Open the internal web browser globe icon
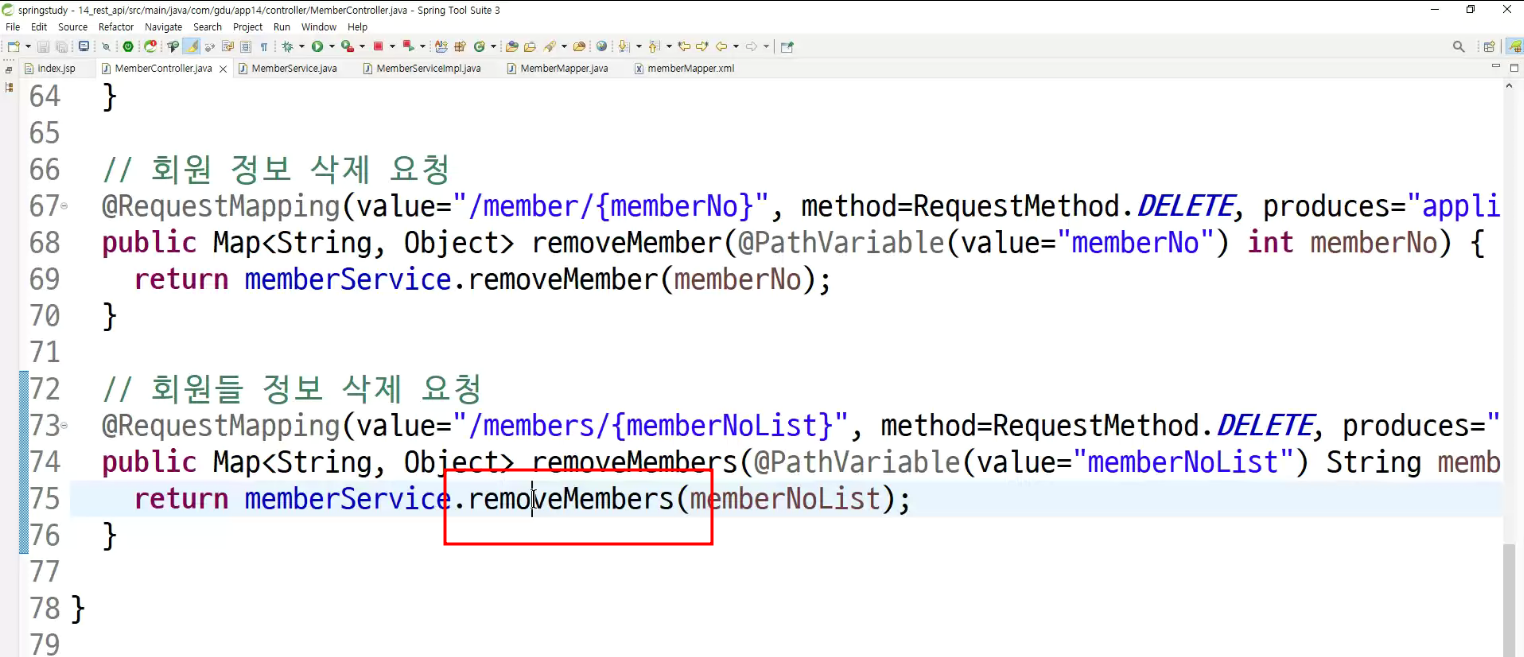Image resolution: width=1524 pixels, height=657 pixels. [x=602, y=46]
